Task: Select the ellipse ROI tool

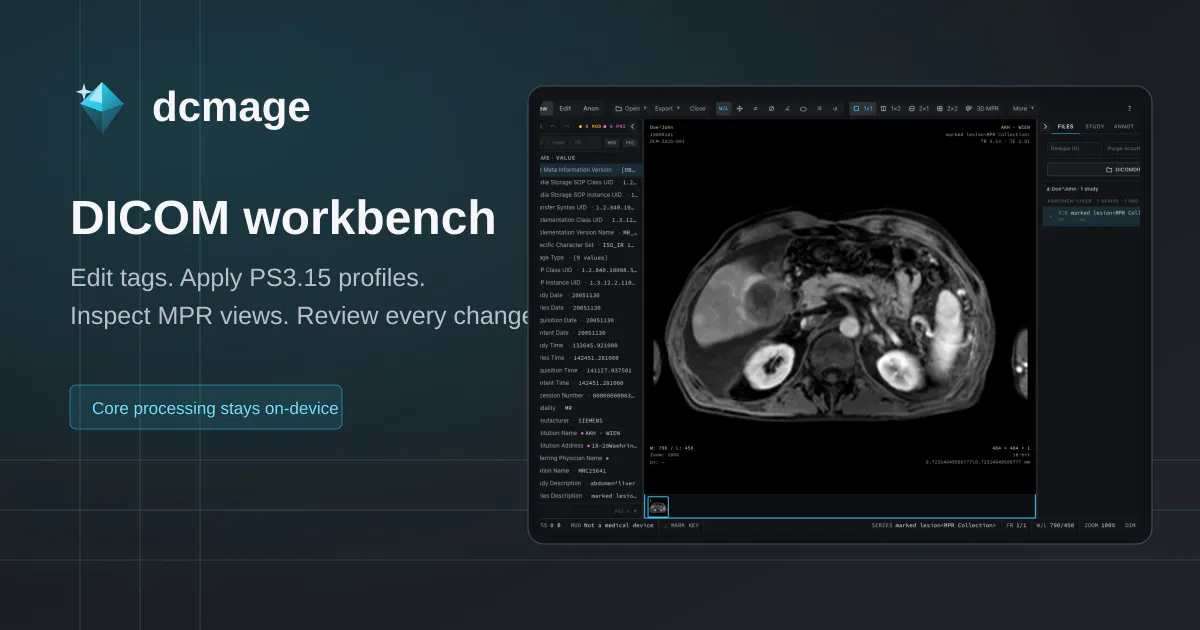Action: [803, 108]
